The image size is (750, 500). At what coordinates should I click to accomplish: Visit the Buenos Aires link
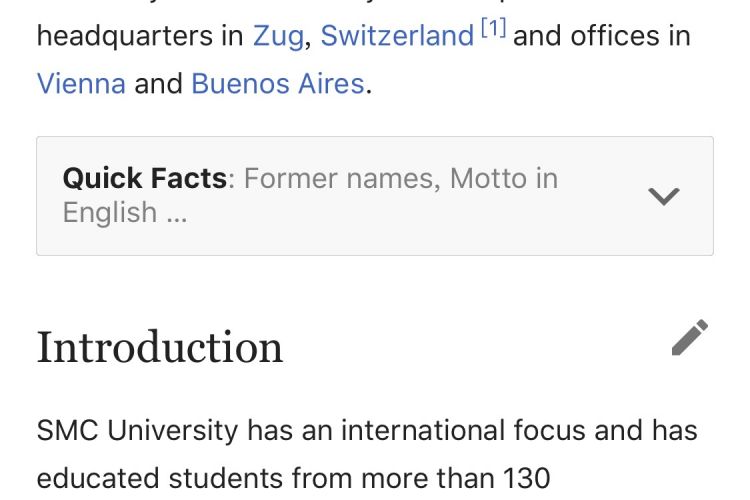click(x=278, y=84)
